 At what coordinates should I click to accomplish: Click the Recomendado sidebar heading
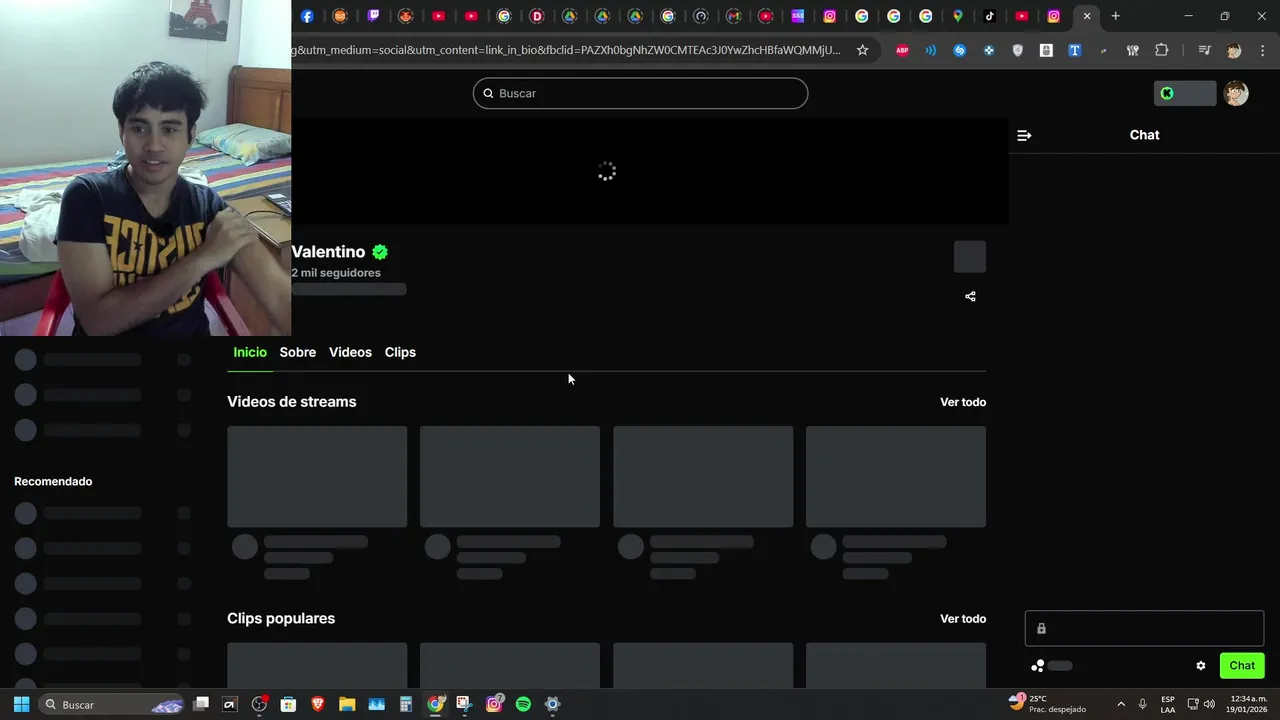[53, 482]
